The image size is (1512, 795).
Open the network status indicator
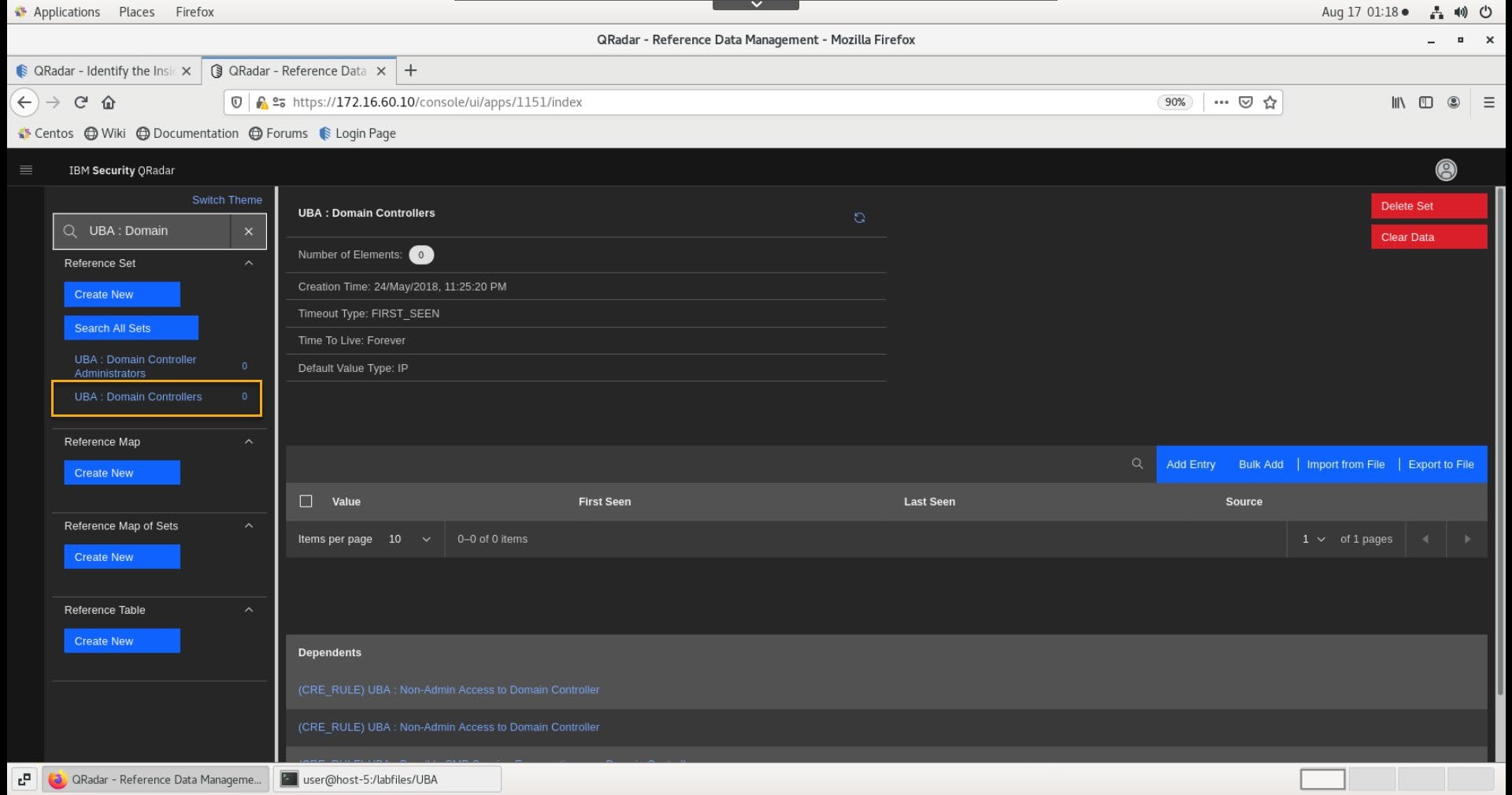(1436, 12)
